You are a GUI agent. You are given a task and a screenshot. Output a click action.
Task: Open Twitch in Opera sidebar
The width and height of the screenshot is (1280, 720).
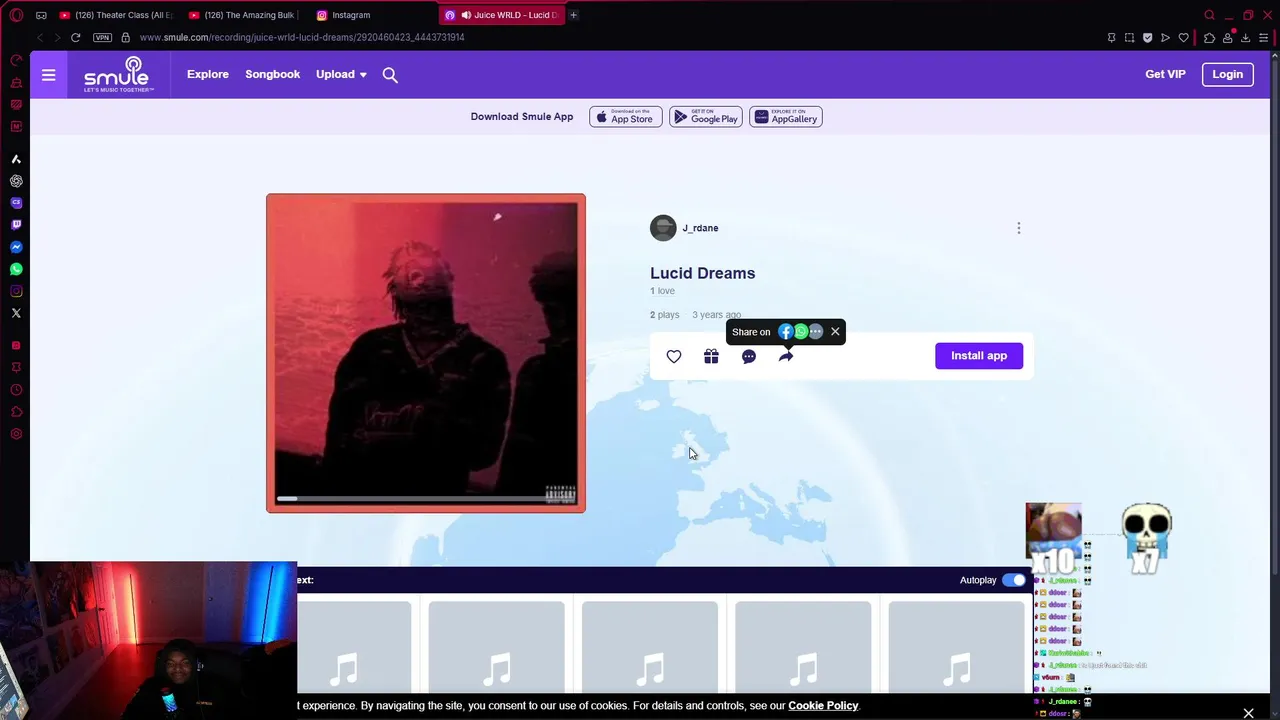tap(16, 225)
